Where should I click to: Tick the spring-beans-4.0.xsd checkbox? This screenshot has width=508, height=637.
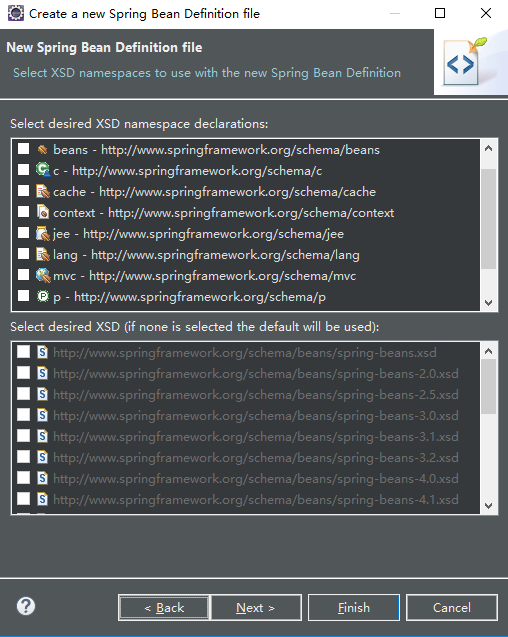(x=23, y=477)
